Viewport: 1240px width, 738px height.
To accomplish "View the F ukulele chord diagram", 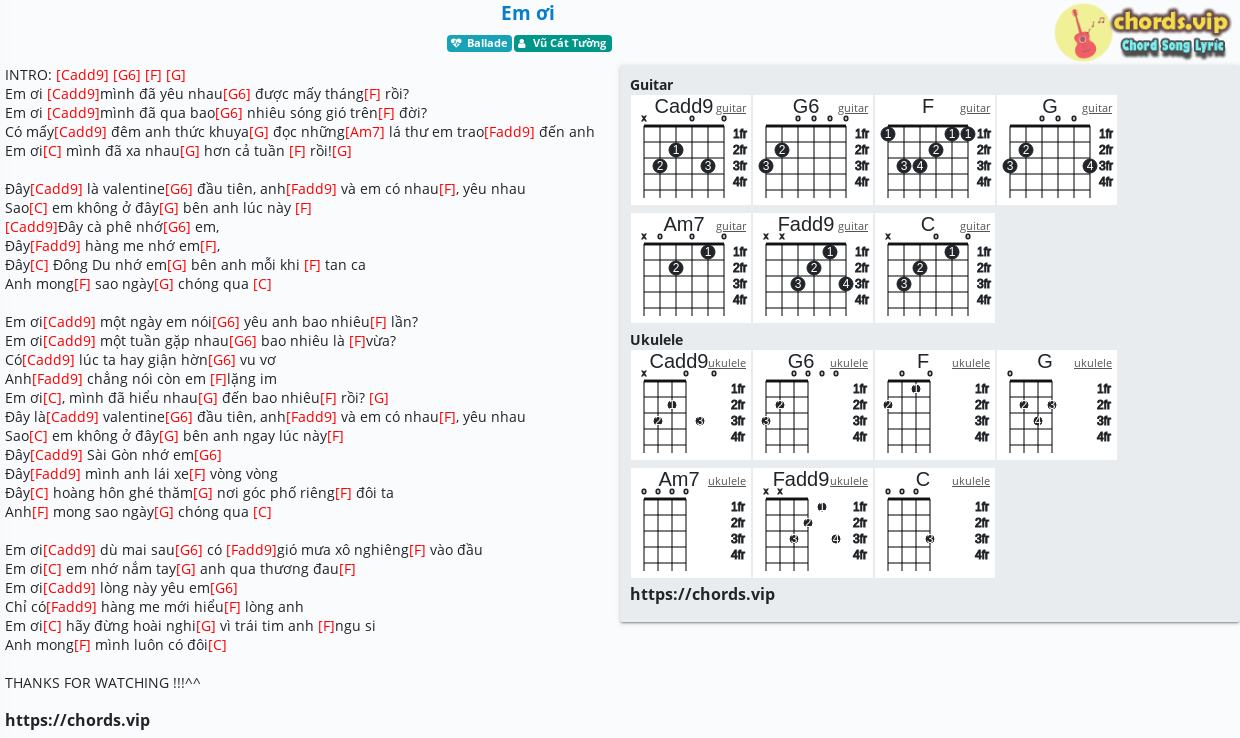I will click(935, 405).
